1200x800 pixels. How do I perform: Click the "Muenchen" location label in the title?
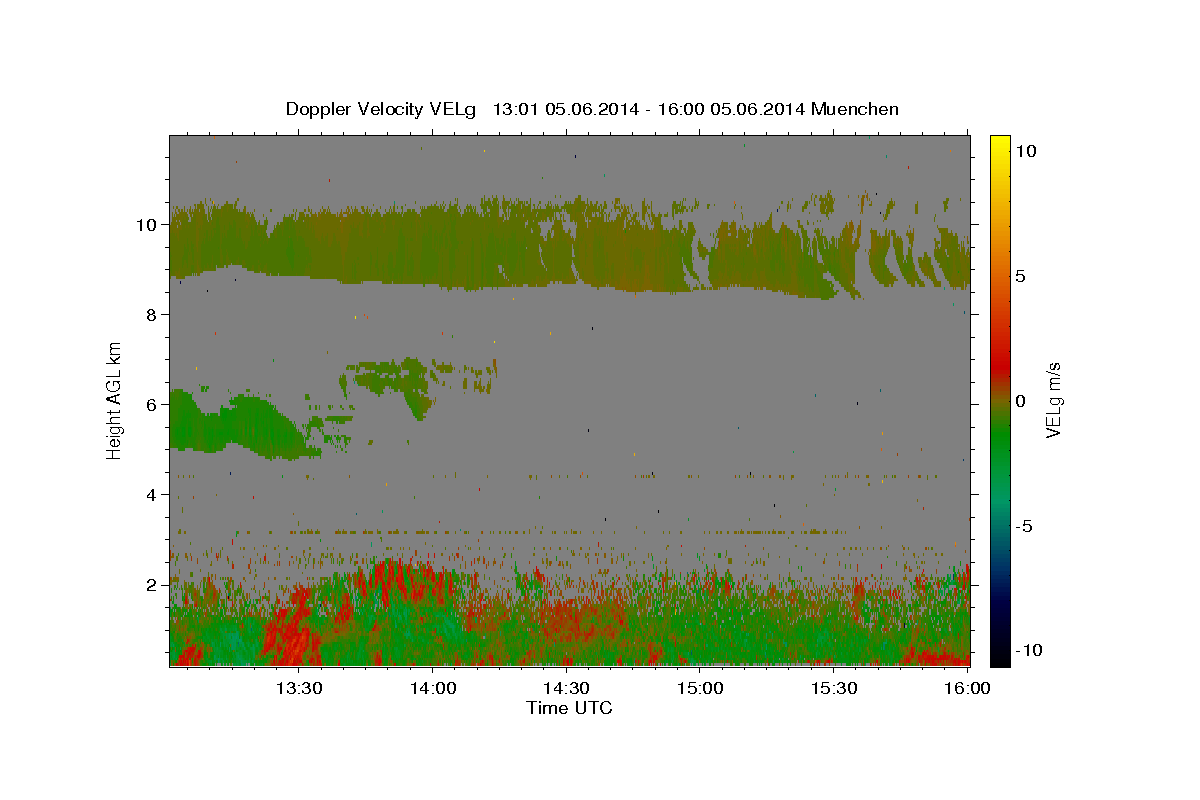tap(856, 109)
